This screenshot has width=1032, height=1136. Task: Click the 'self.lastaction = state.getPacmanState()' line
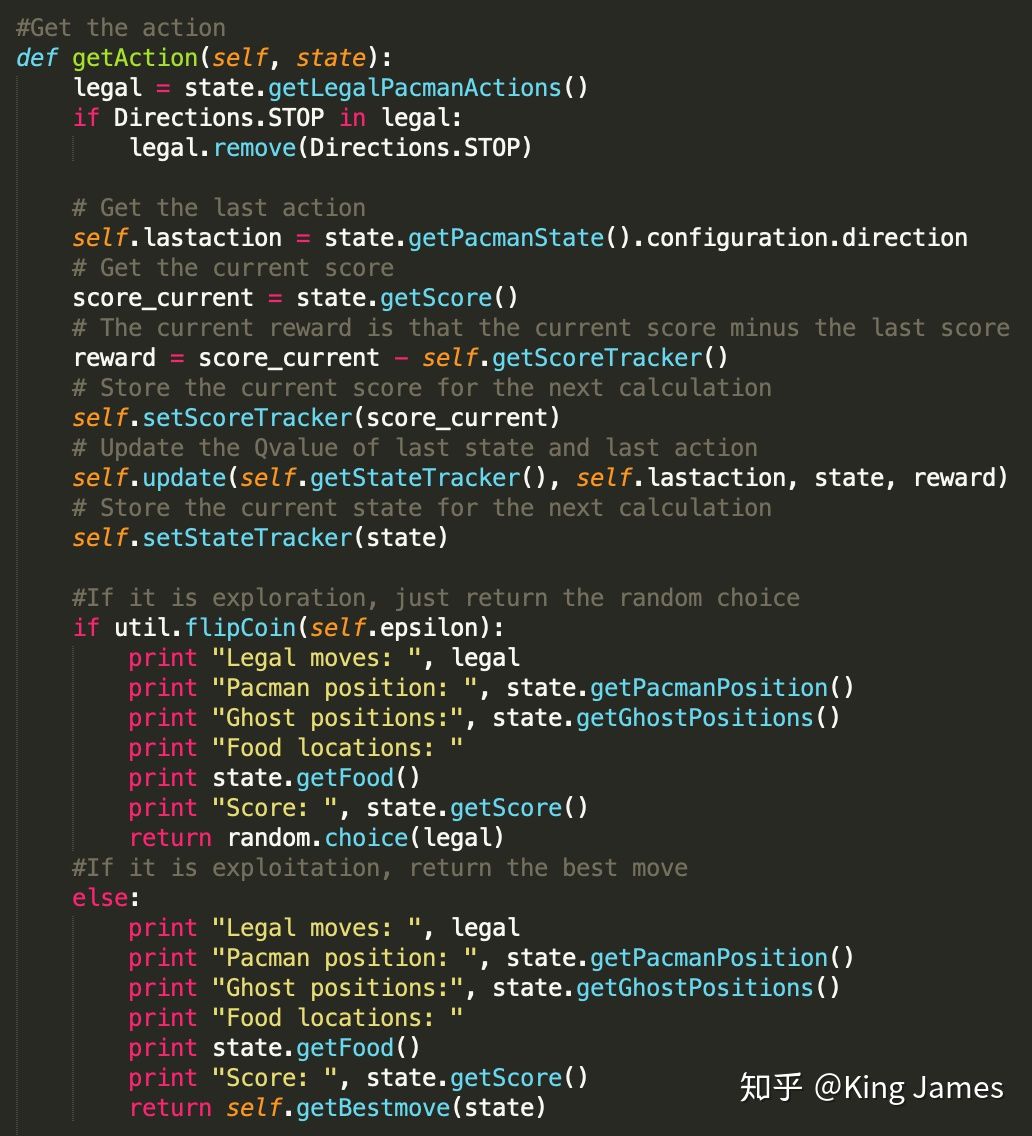point(520,238)
